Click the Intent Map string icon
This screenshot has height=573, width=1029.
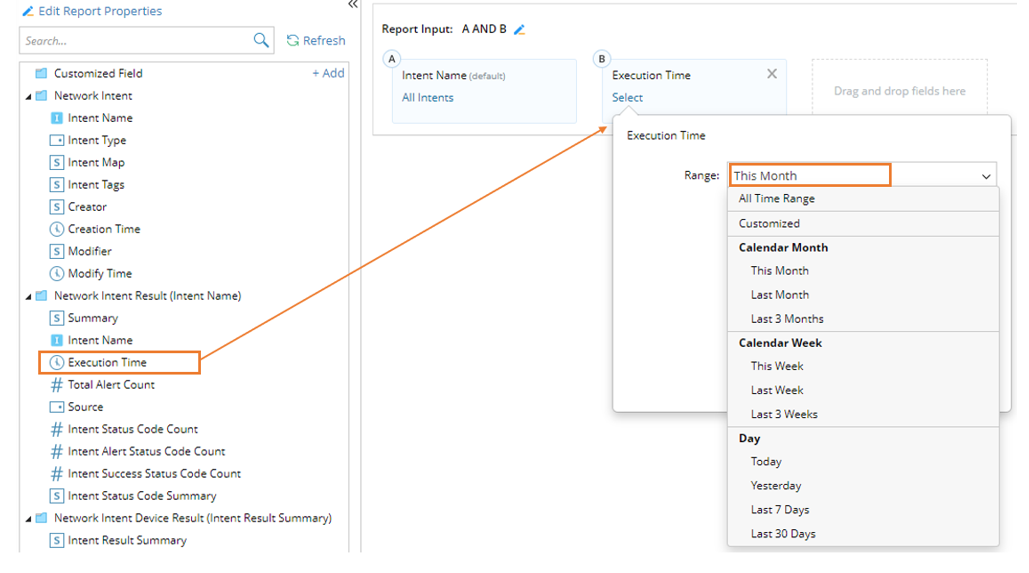pyautogui.click(x=57, y=162)
